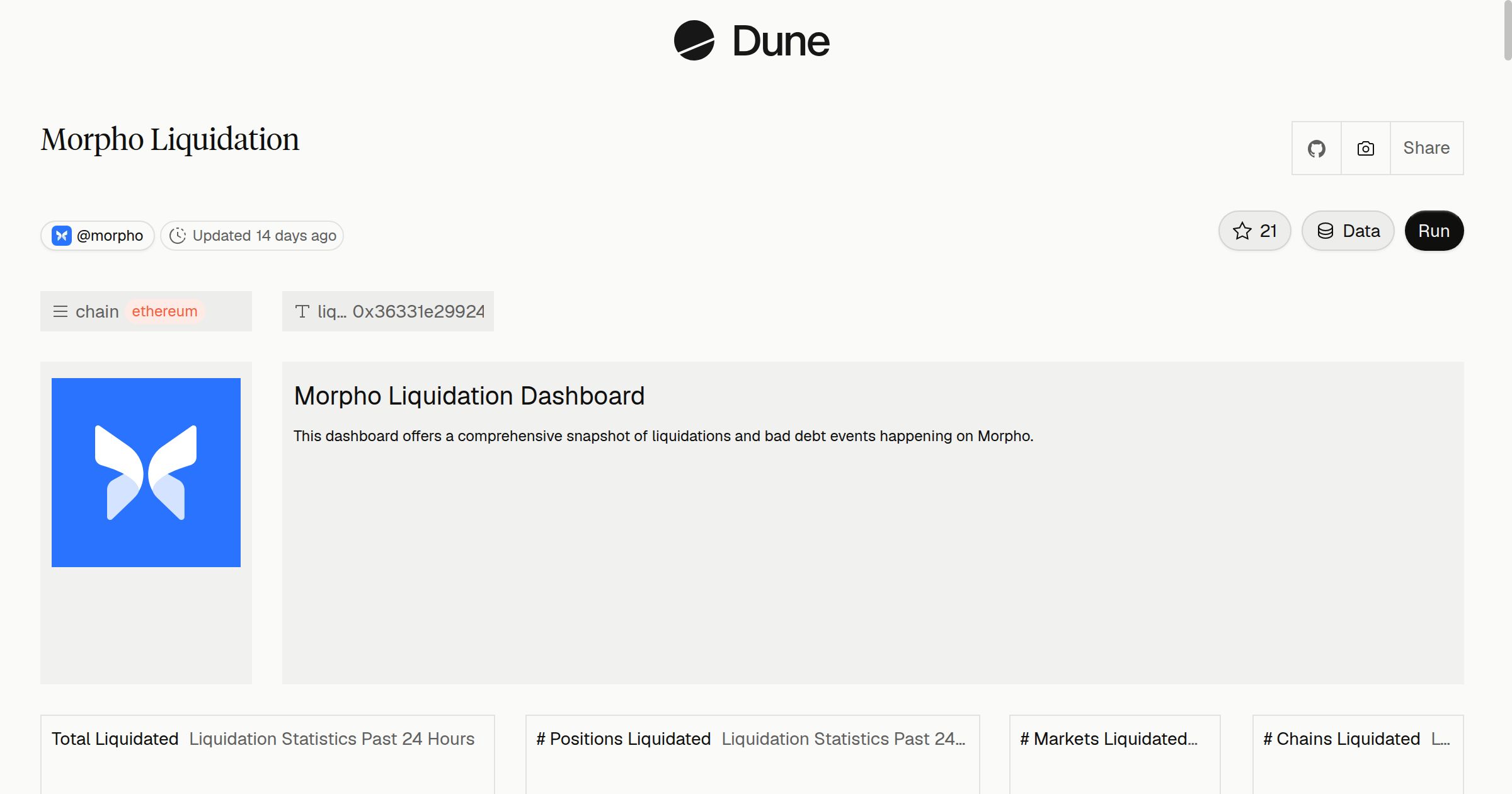Click the dashboard description text about bad debt
Viewport: 1512px width, 794px height.
click(663, 436)
